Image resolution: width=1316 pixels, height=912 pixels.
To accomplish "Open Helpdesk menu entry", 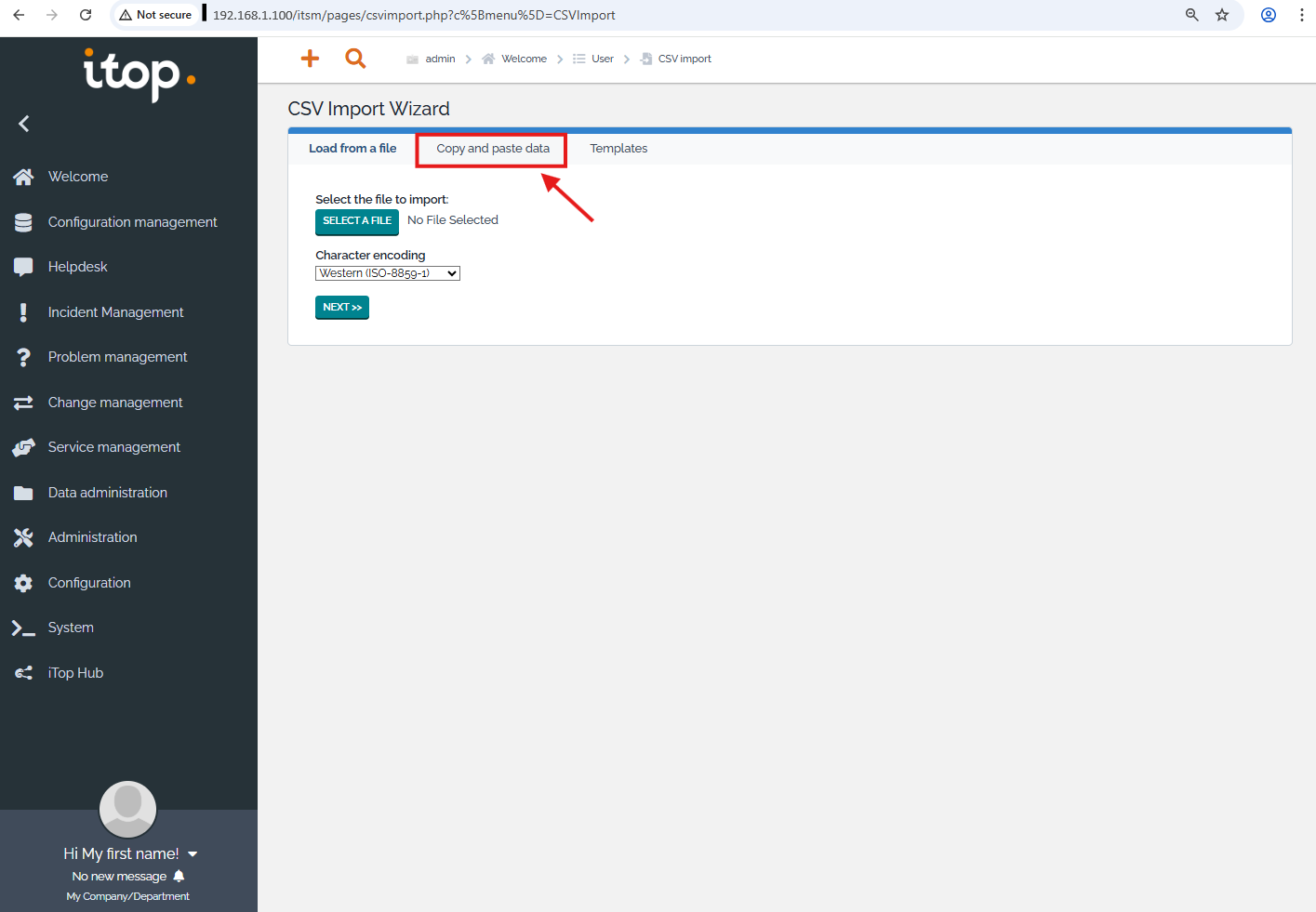I will (x=78, y=267).
